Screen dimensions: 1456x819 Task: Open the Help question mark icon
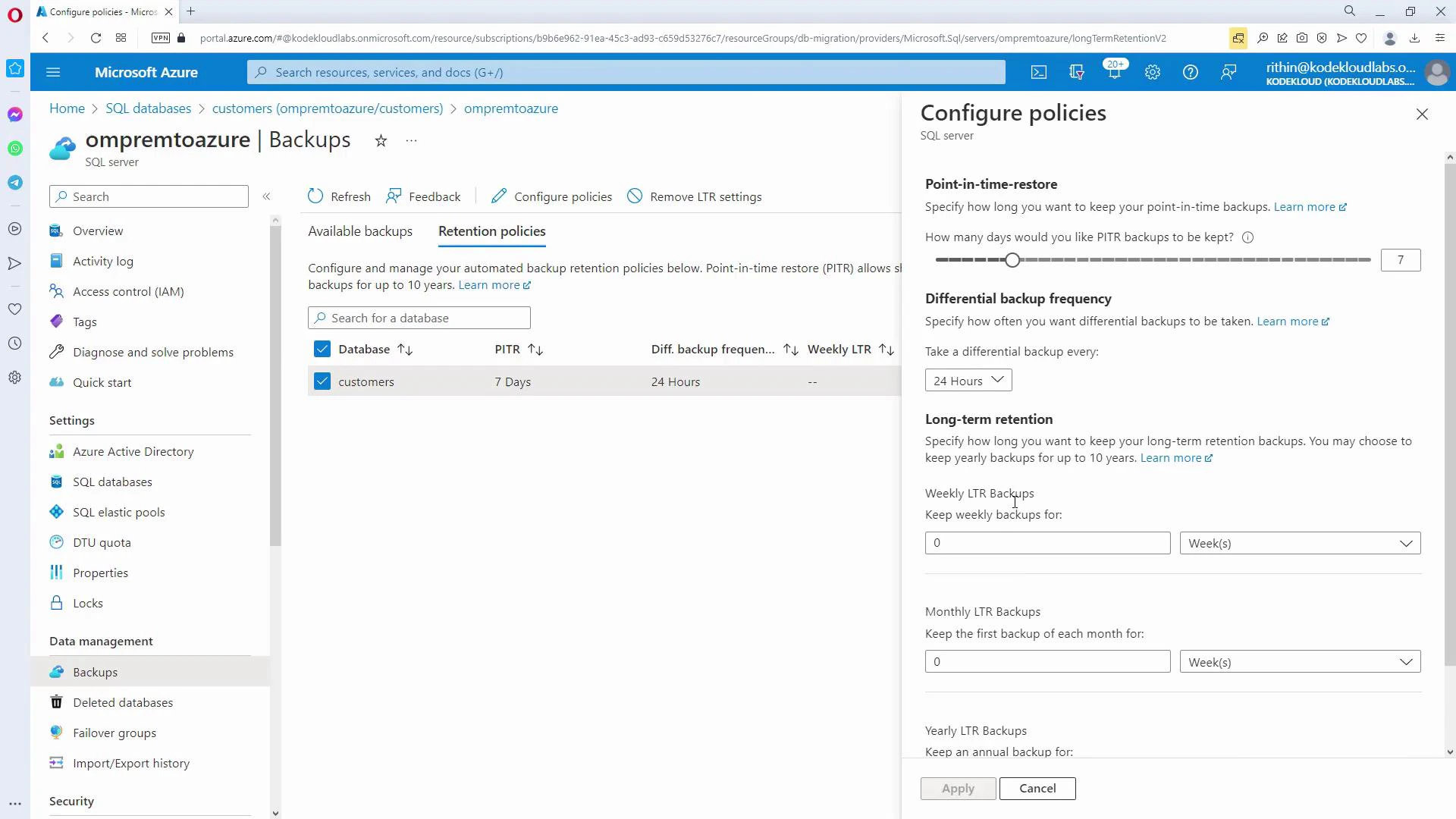pyautogui.click(x=1191, y=72)
